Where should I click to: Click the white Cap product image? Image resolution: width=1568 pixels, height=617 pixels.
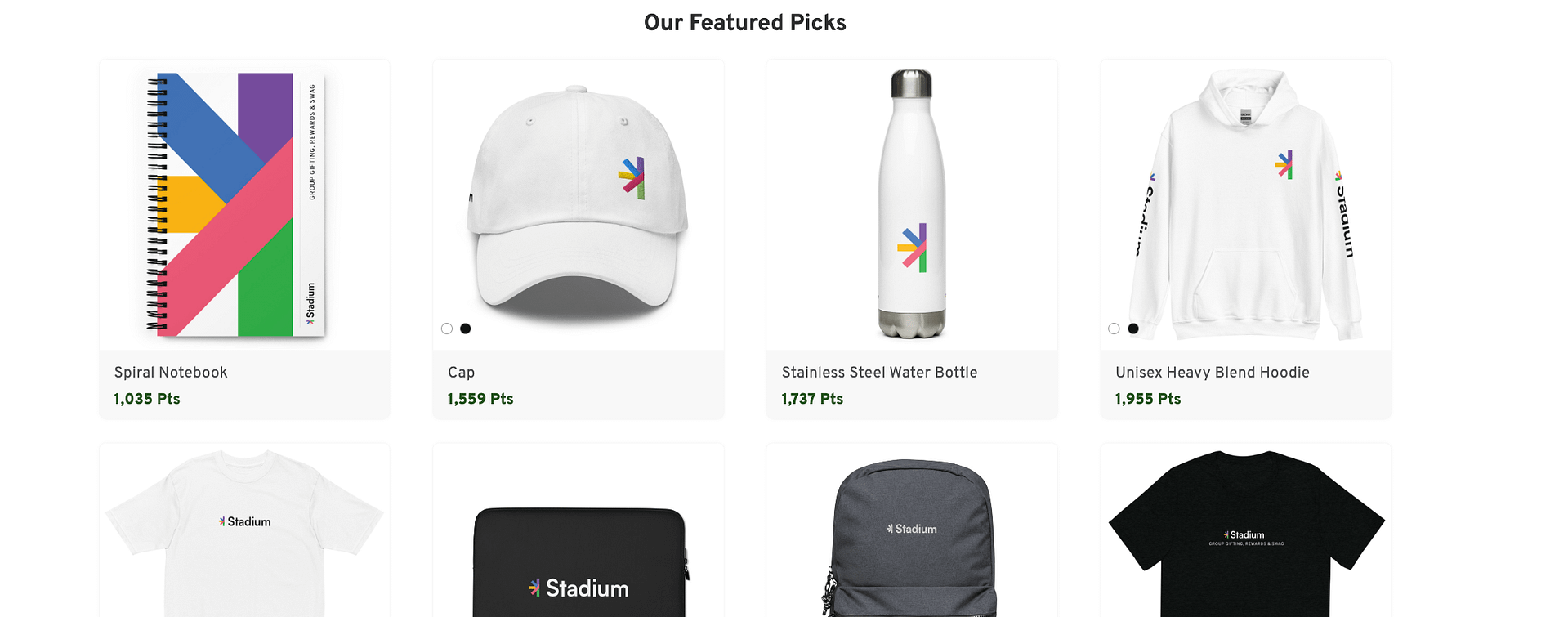point(578,204)
